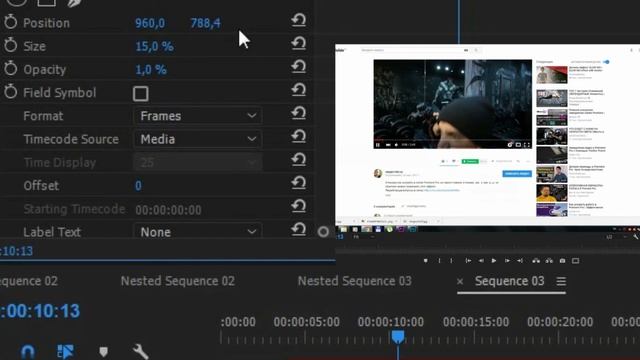The image size is (640, 360).
Task: Click the Extract button
Action: (549, 260)
